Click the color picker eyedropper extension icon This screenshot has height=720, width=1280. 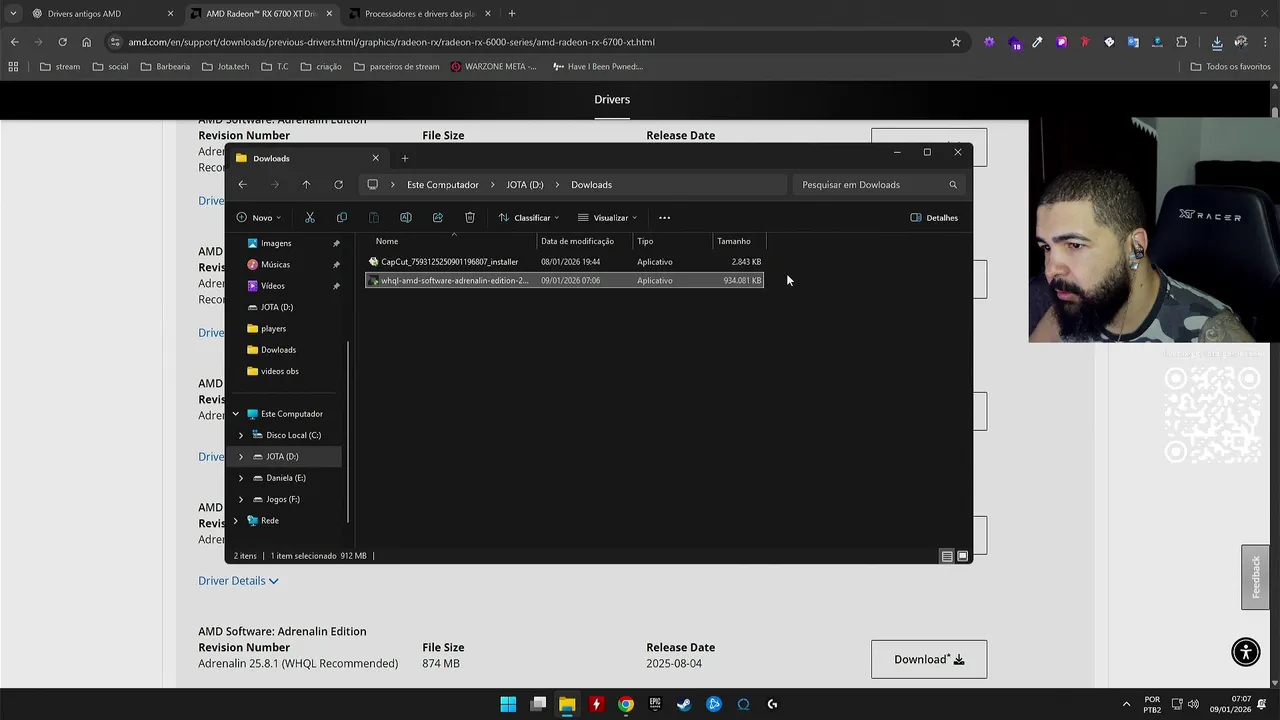1037,42
